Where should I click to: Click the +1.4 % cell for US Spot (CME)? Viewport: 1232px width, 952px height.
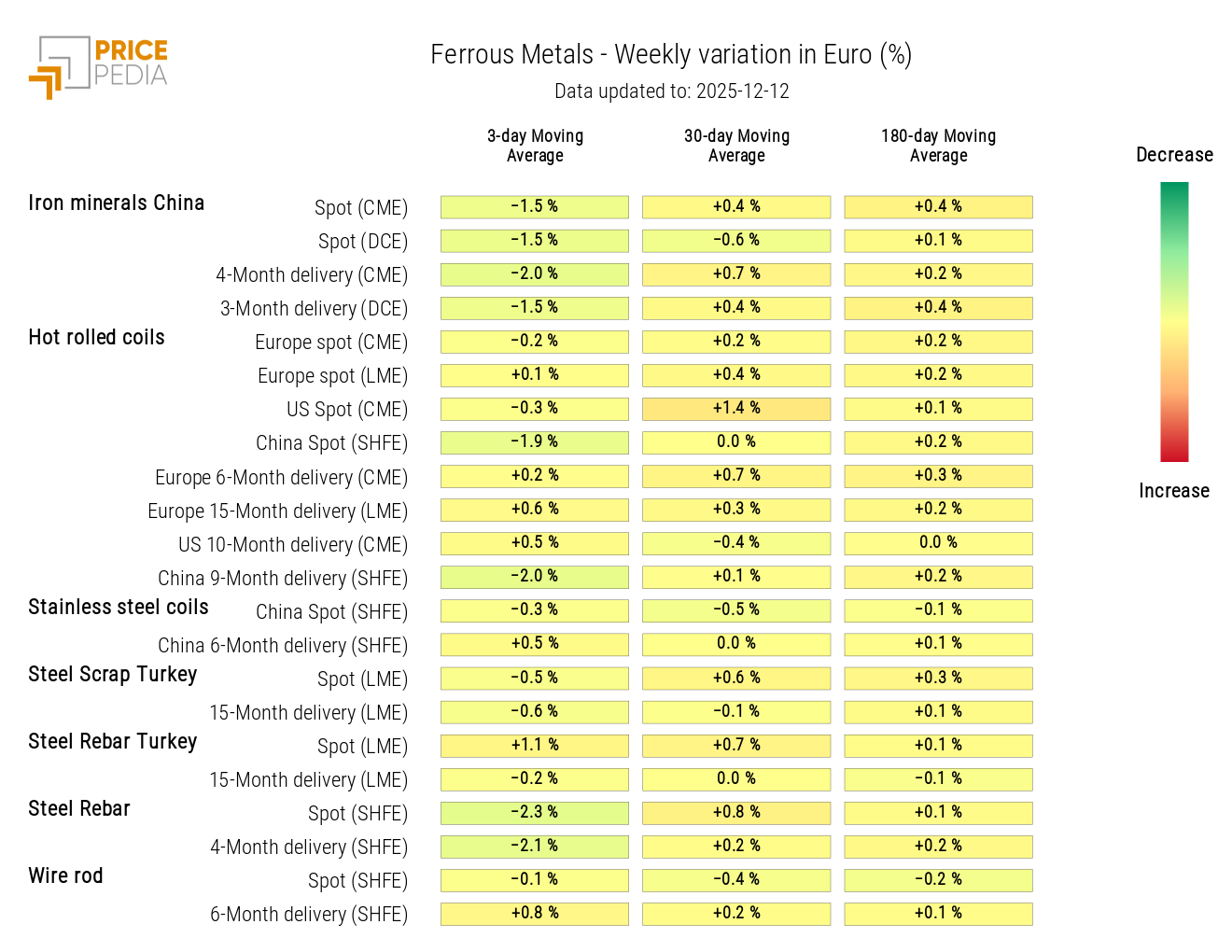(x=736, y=409)
